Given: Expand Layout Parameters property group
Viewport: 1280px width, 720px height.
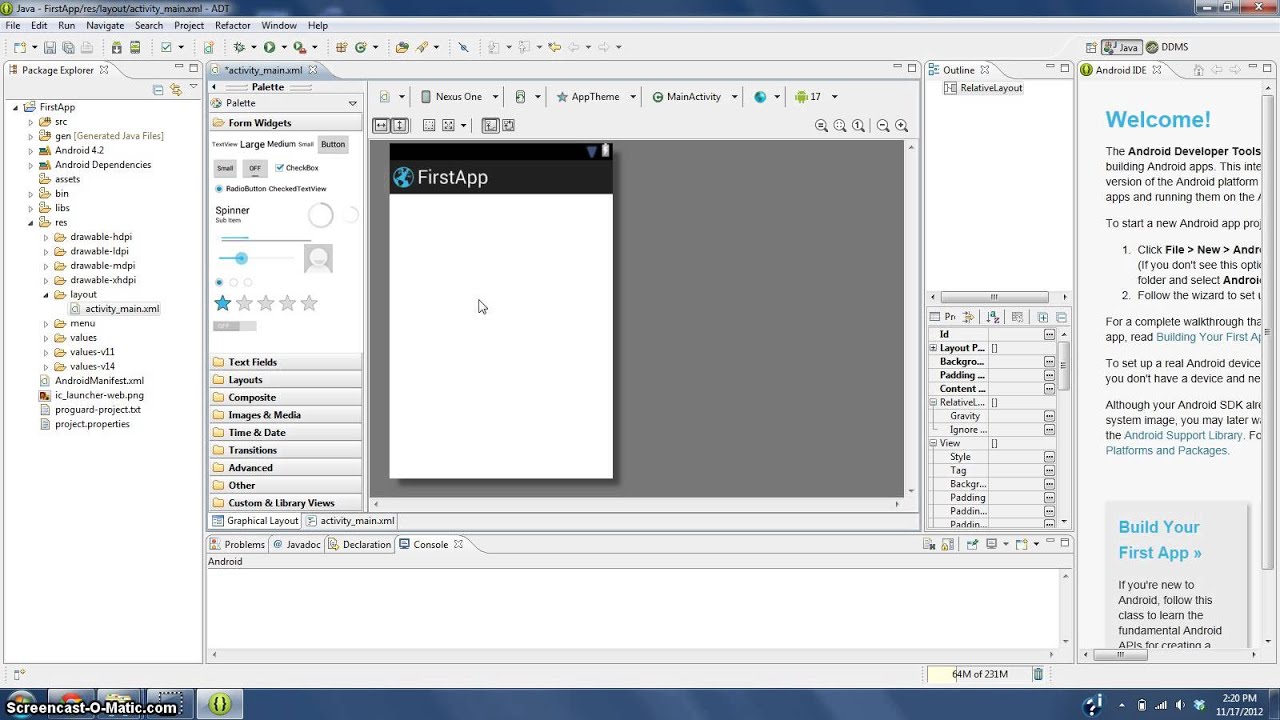Looking at the screenshot, I should pyautogui.click(x=933, y=348).
